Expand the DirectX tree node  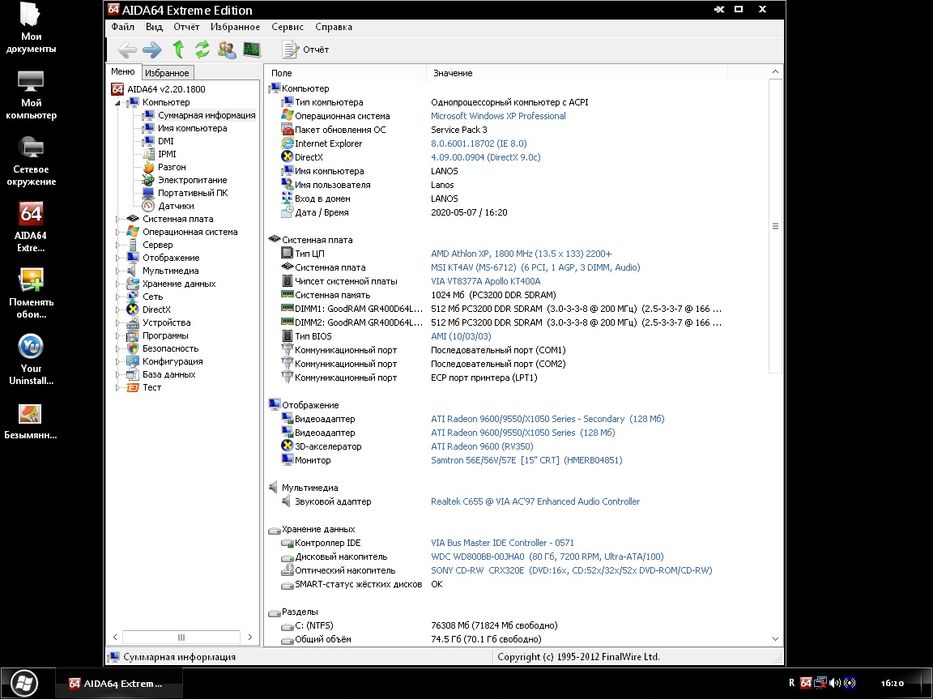117,310
